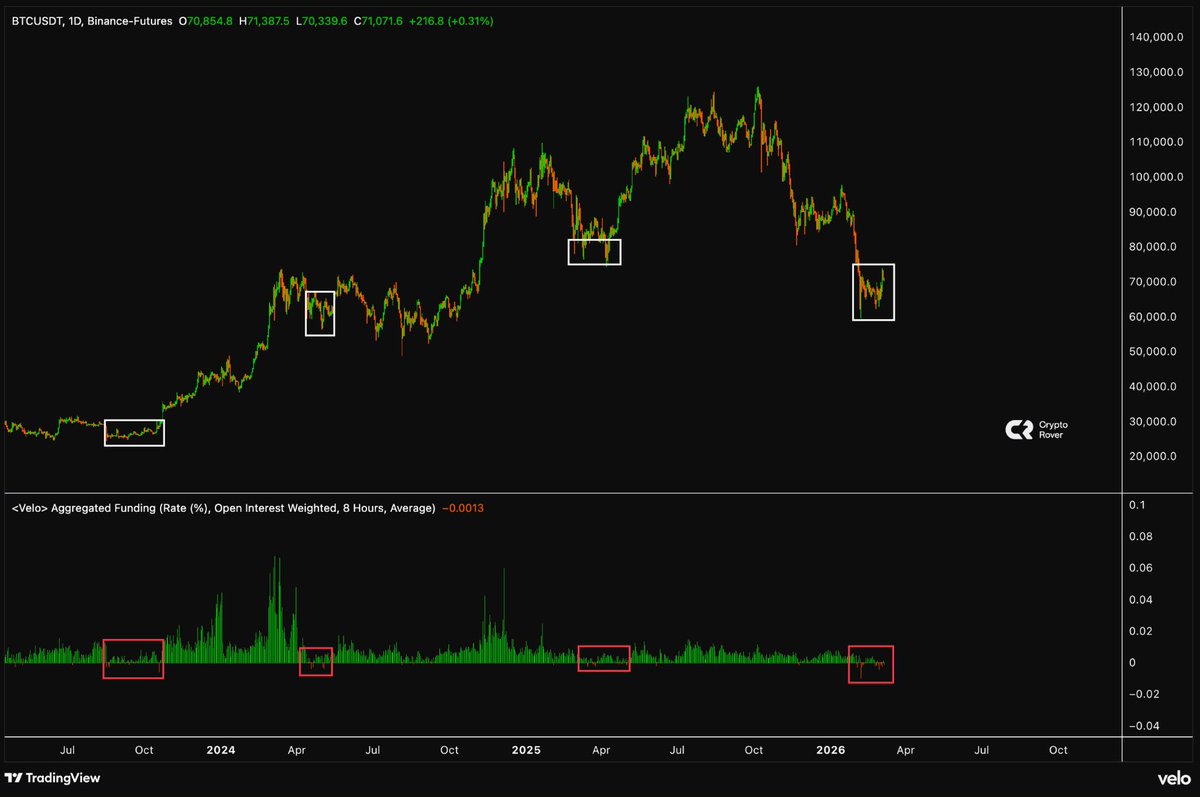Image resolution: width=1200 pixels, height=797 pixels.
Task: Select the rightmost red box on the funding panel
Action: 870,664
